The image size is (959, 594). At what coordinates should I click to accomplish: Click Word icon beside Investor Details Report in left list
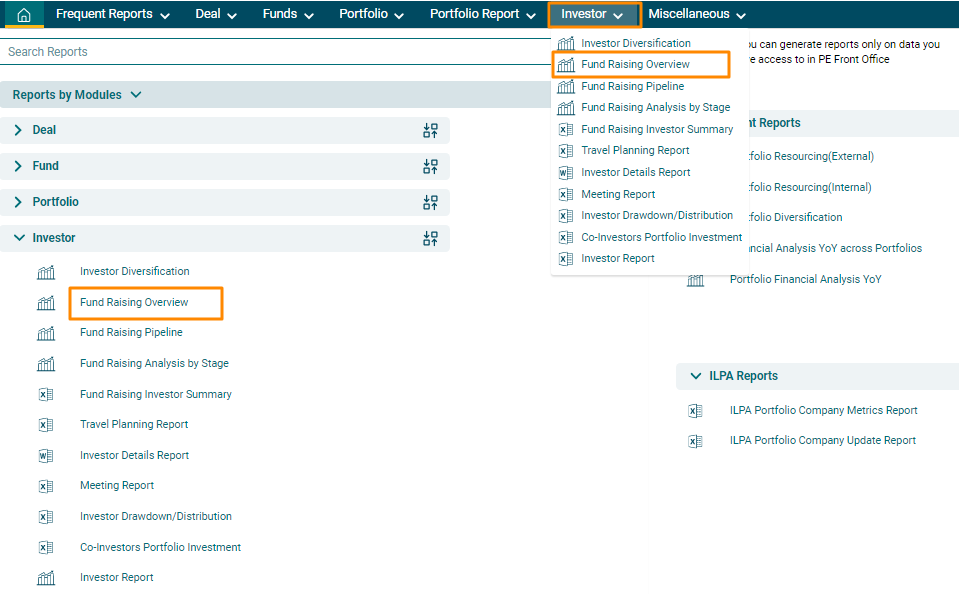pyautogui.click(x=46, y=456)
